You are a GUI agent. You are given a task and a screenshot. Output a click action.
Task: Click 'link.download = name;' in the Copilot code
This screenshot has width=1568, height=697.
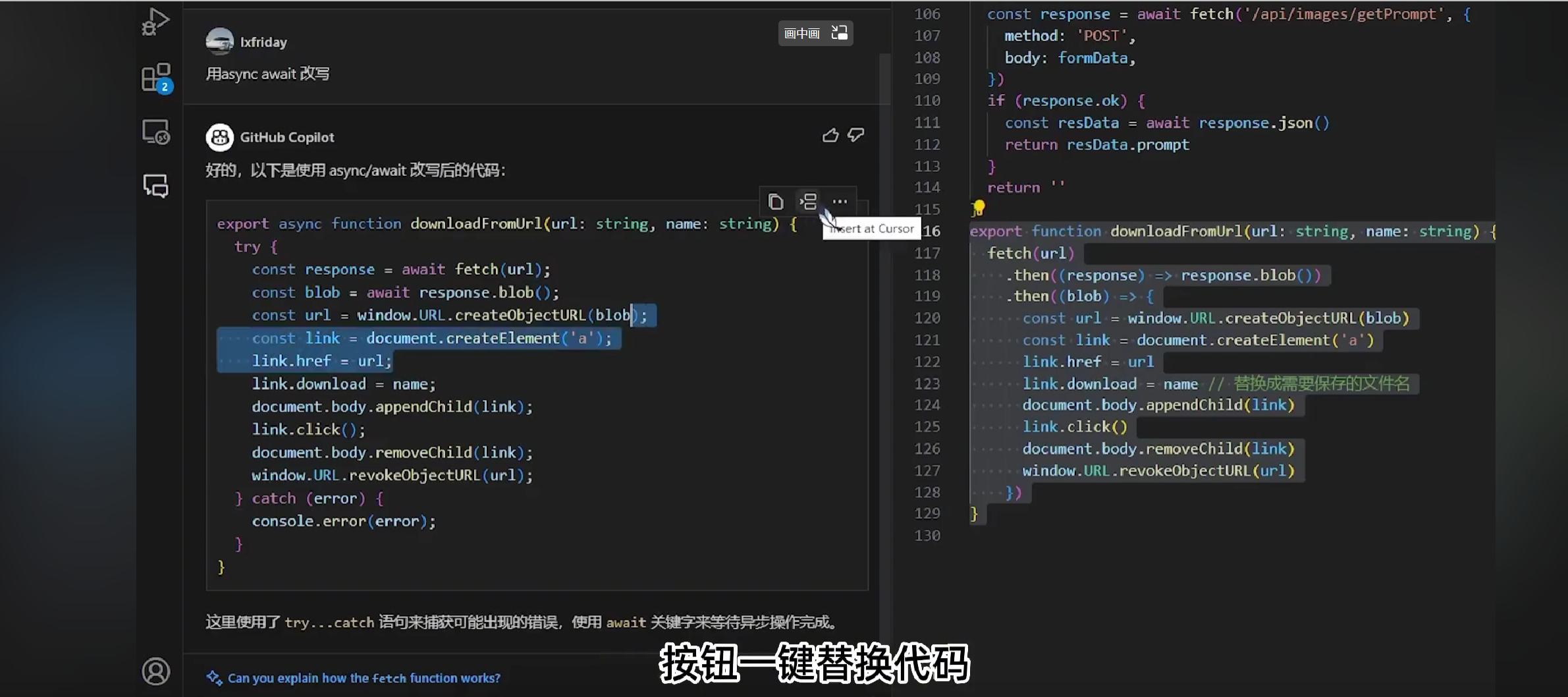point(343,384)
